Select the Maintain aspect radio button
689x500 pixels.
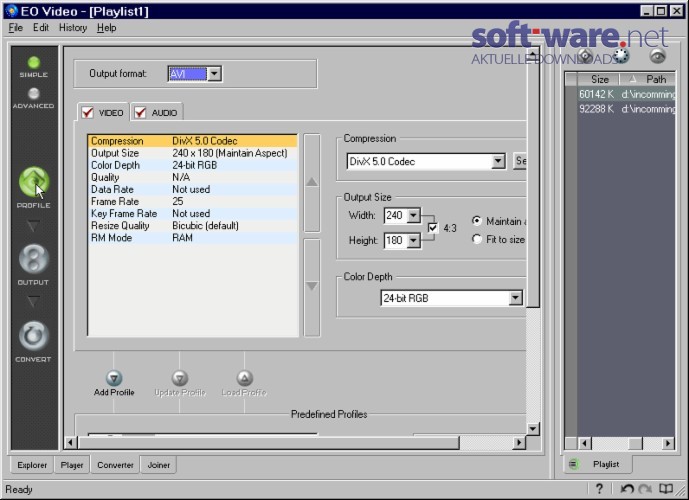[x=477, y=221]
